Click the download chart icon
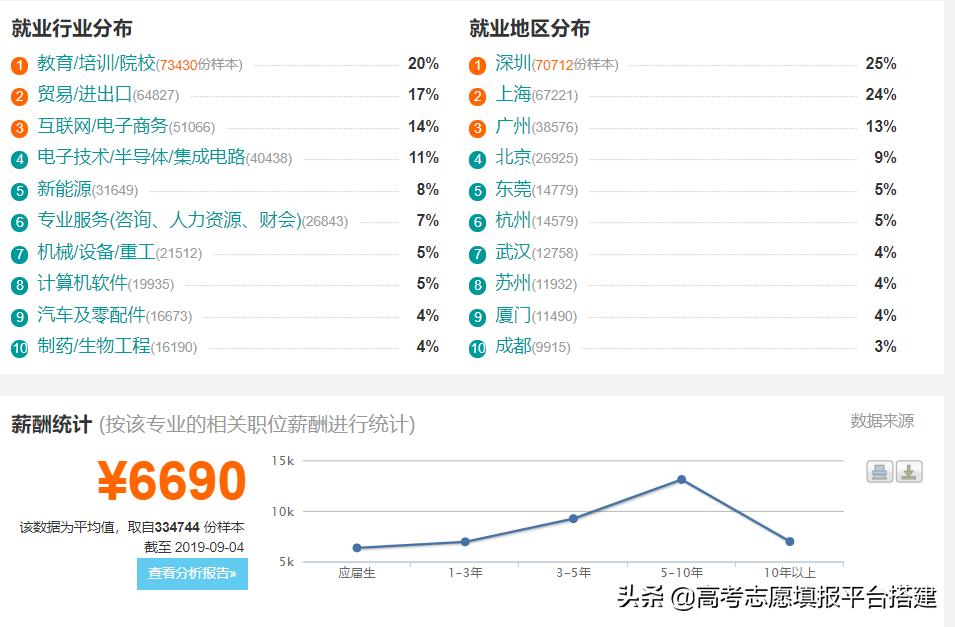 tap(909, 472)
